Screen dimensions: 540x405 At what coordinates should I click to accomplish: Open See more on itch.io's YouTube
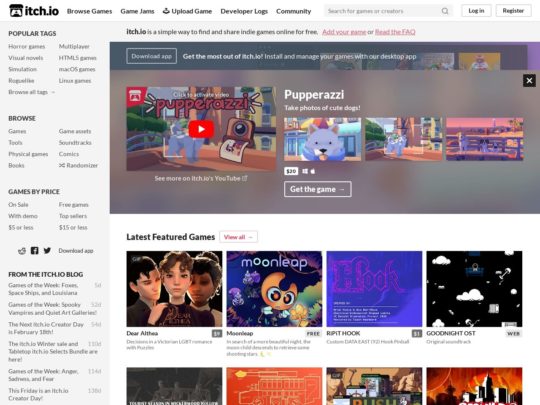[201, 178]
